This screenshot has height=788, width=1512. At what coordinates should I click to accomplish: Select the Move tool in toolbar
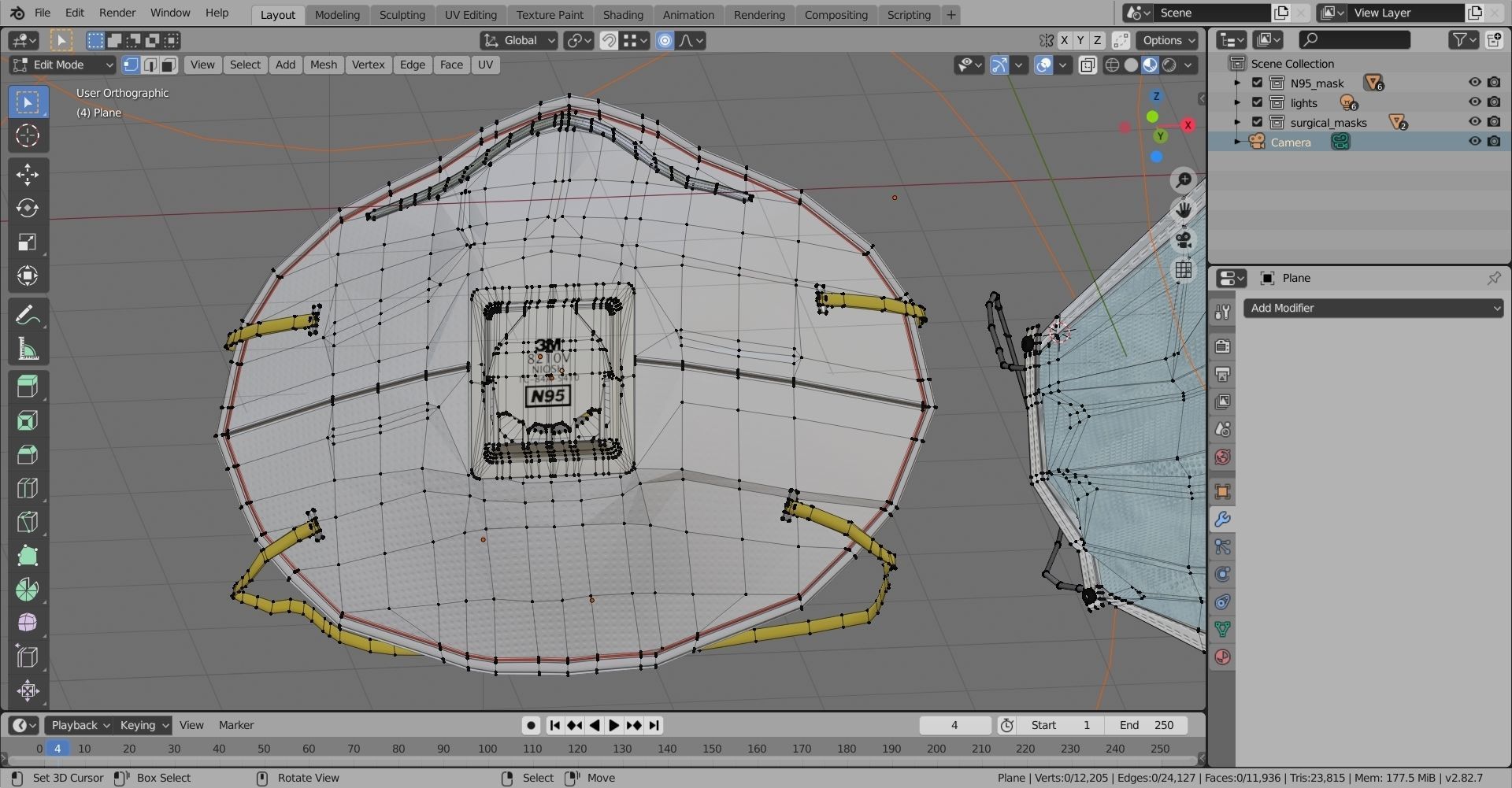[x=28, y=174]
